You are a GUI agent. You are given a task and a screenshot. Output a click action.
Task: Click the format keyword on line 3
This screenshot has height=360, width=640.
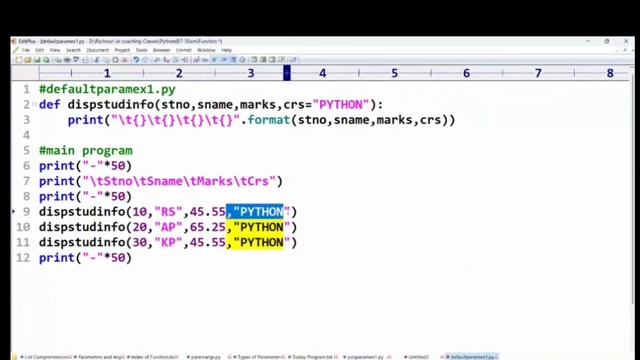tap(268, 120)
